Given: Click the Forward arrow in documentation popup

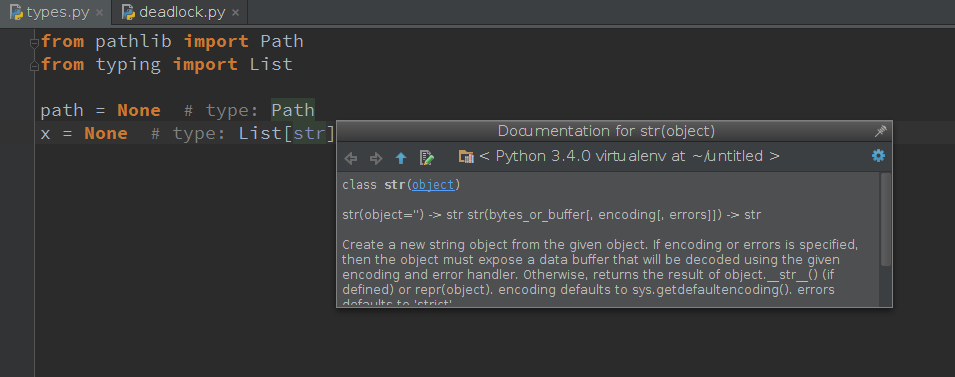Looking at the screenshot, I should point(376,158).
